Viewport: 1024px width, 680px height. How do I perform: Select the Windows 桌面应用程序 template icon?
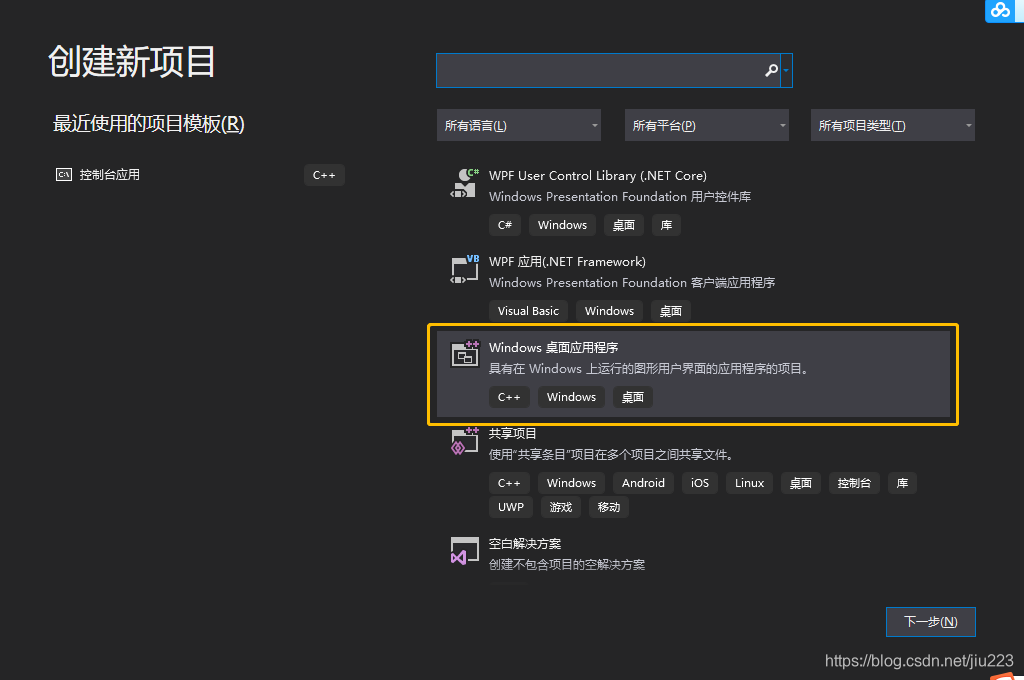[464, 354]
